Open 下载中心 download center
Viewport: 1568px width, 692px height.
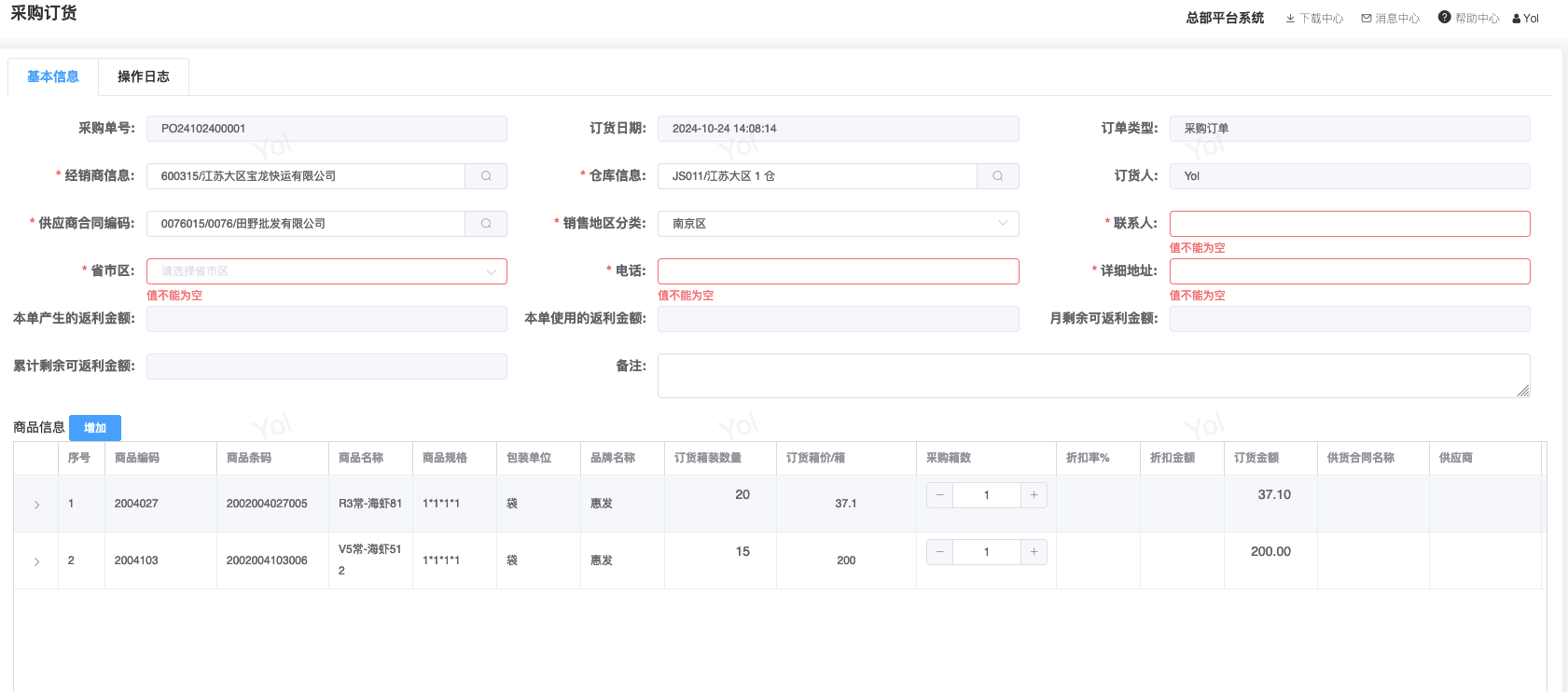click(x=1314, y=19)
